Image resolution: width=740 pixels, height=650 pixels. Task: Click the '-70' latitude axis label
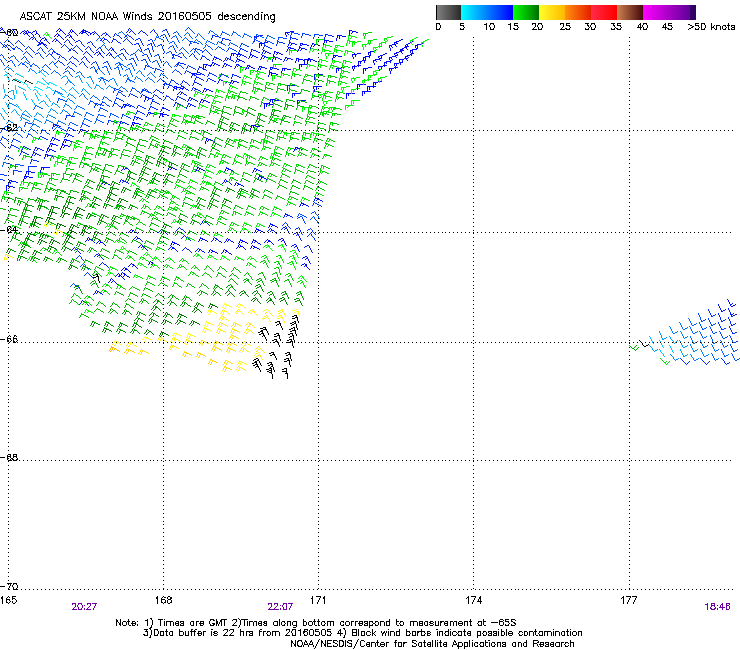9,587
